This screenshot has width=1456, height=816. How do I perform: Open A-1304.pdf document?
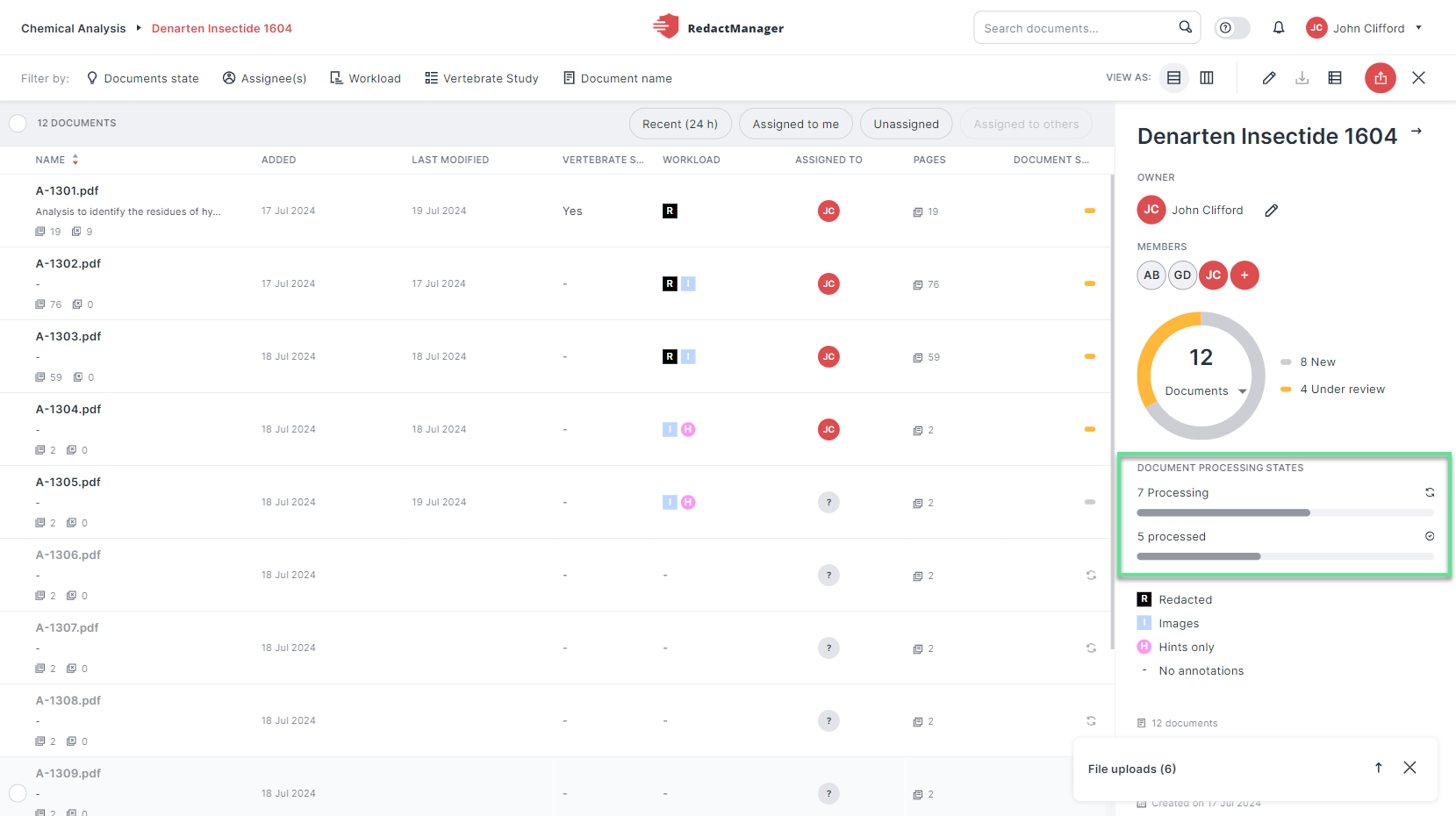pyautogui.click(x=68, y=409)
